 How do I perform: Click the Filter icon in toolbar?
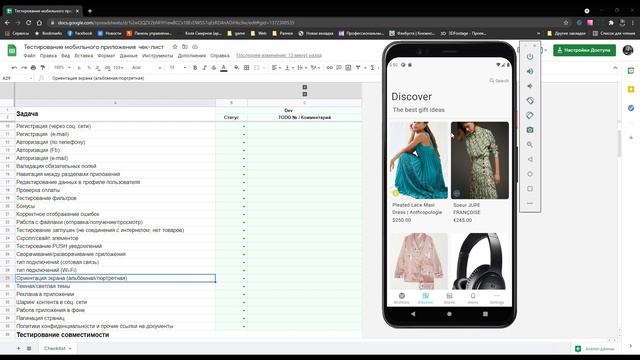358,67
